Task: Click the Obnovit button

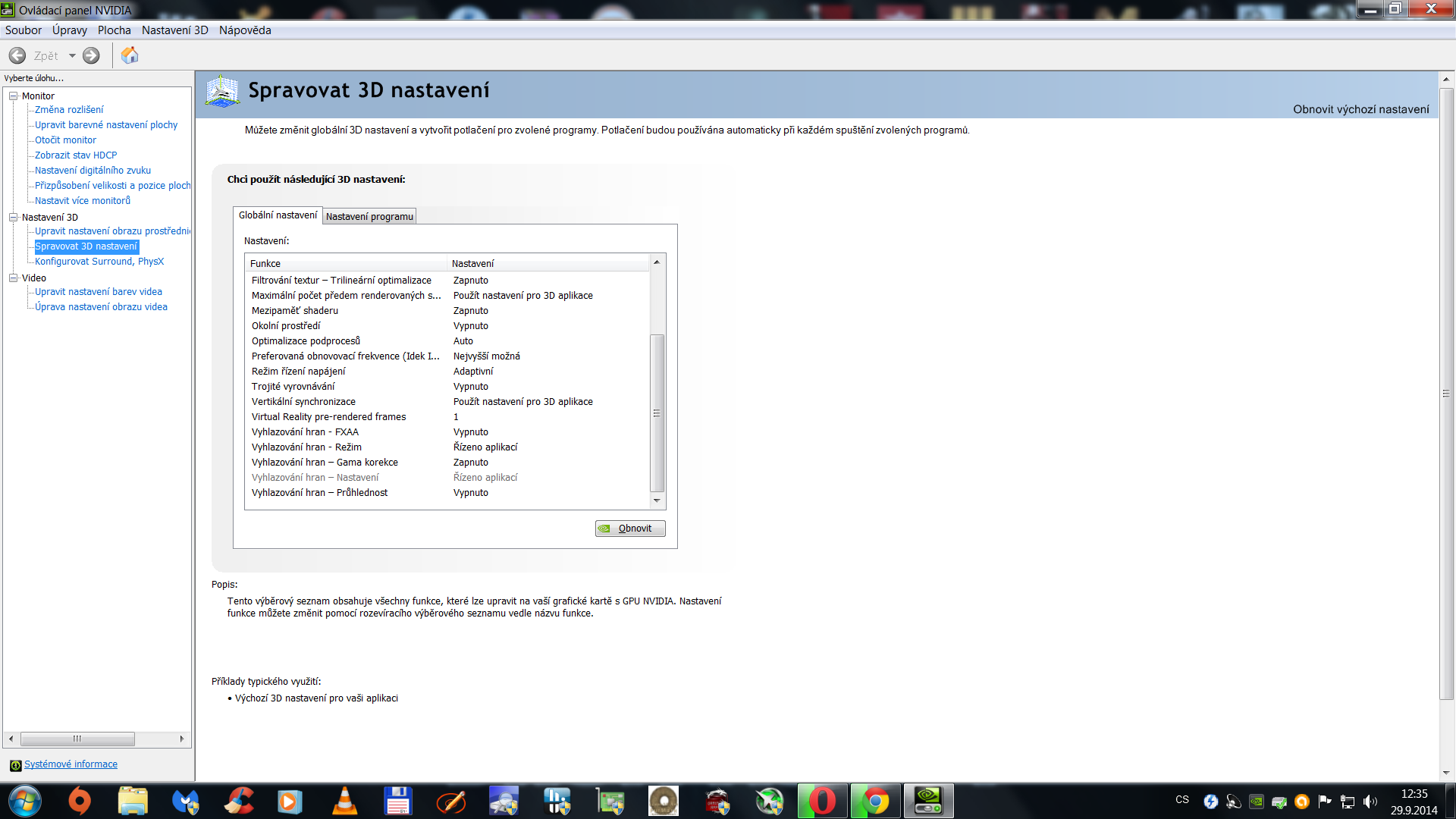Action: coord(630,529)
